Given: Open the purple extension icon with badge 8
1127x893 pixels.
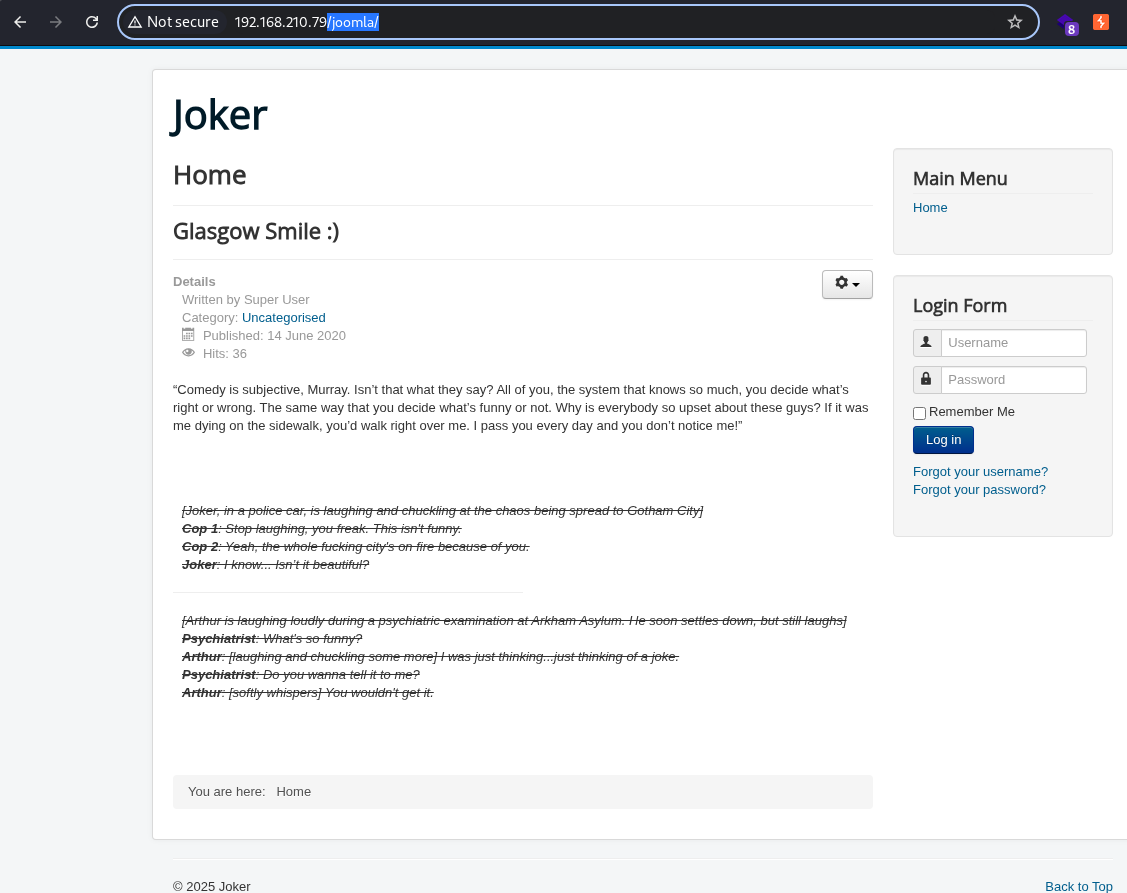Looking at the screenshot, I should [1067, 24].
